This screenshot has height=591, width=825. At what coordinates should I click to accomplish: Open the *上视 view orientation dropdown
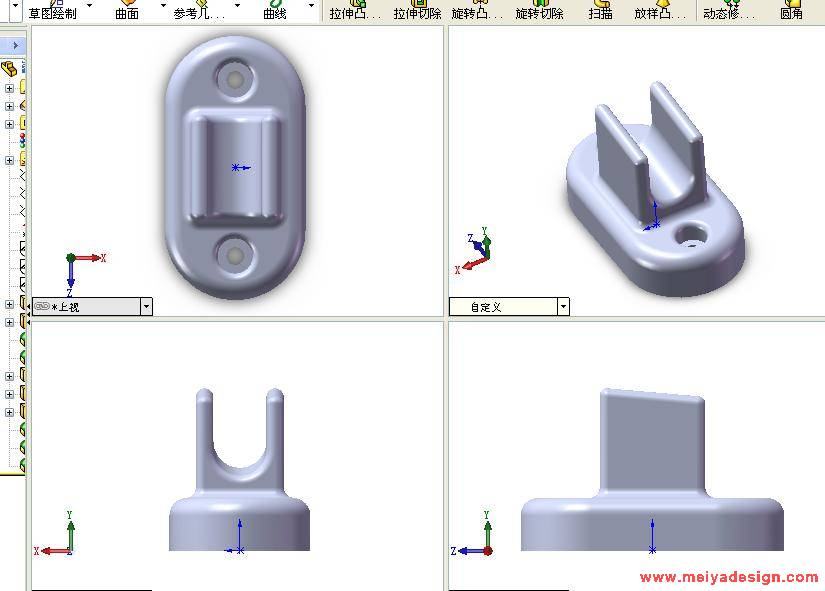coord(146,307)
